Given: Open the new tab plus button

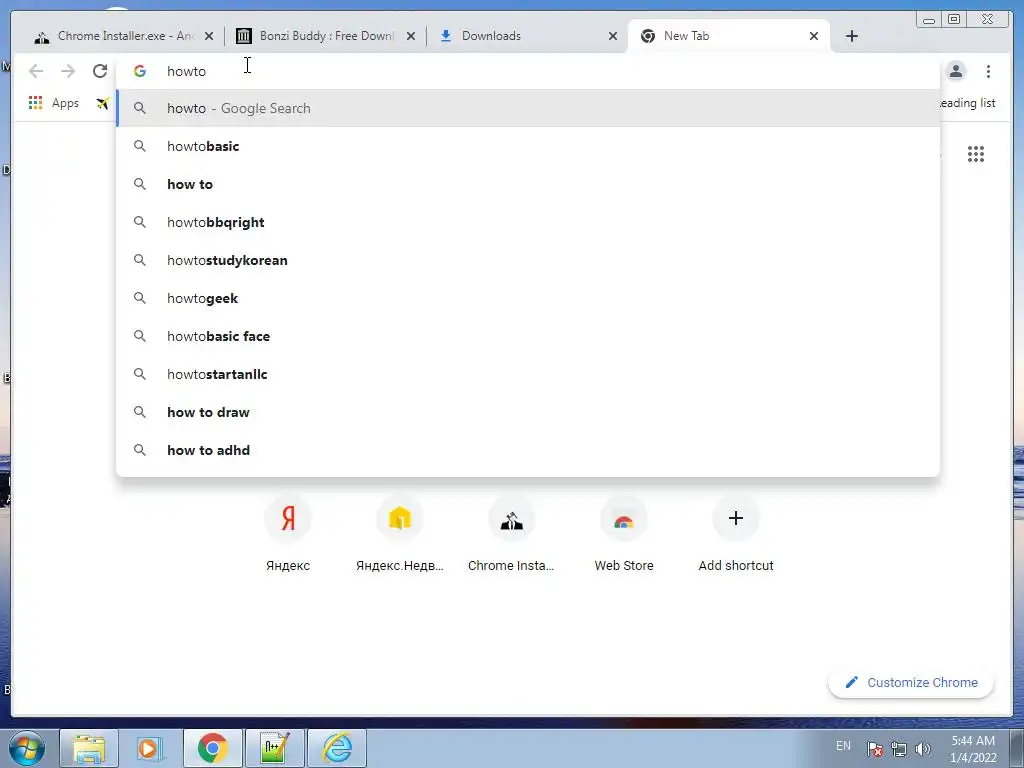Looking at the screenshot, I should (852, 36).
